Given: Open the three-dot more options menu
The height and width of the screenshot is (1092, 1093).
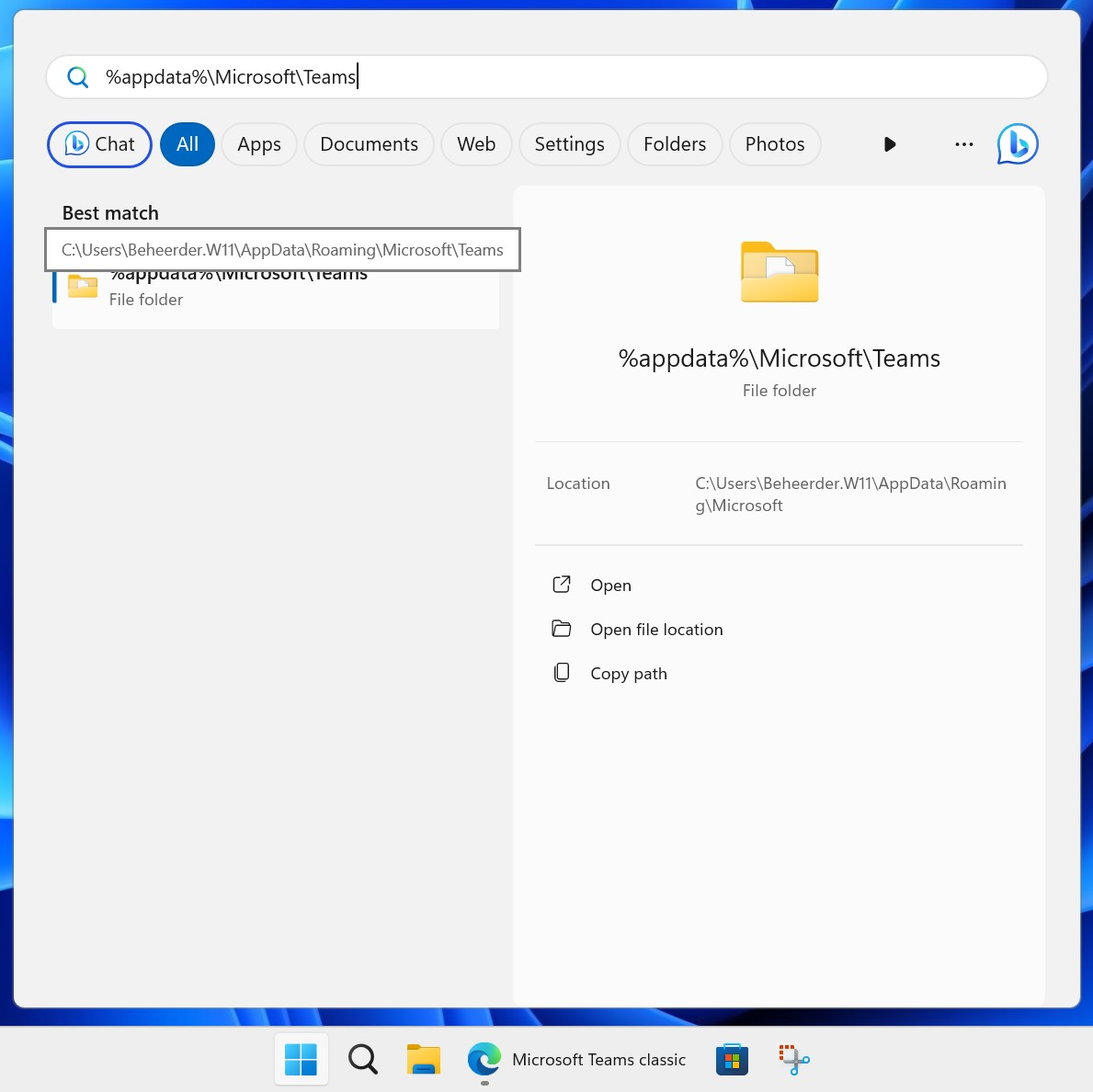Looking at the screenshot, I should [963, 144].
